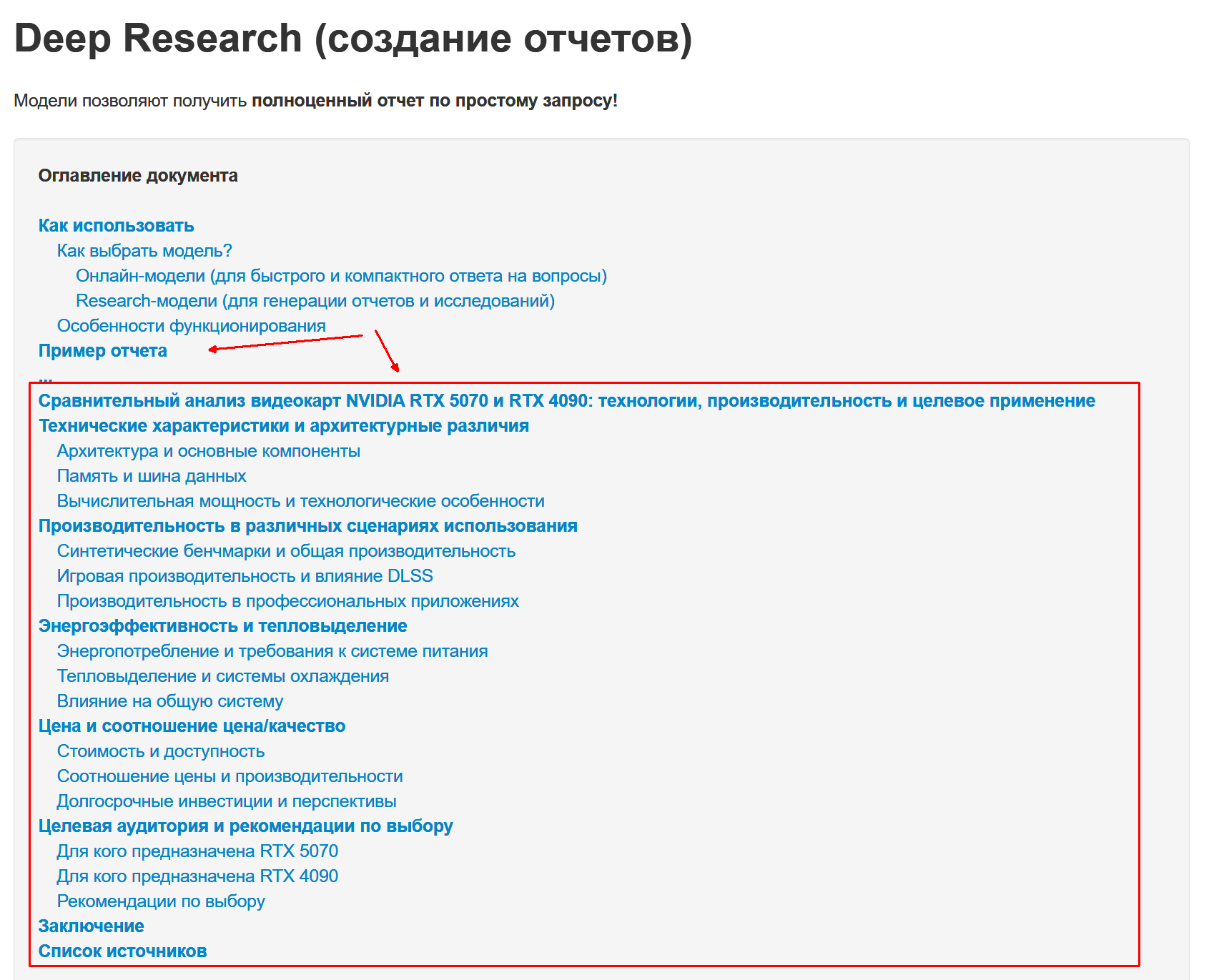The height and width of the screenshot is (980, 1224).
Task: Jump to 'Целевая аудитория и рекомендации по выбору'
Action: click(x=246, y=826)
